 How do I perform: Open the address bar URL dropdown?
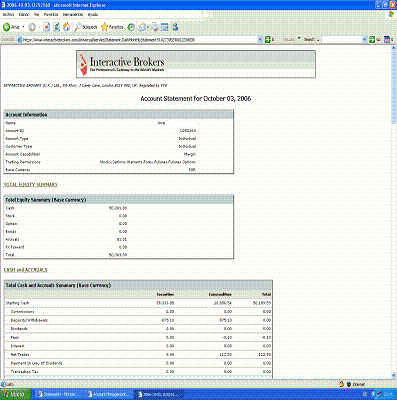[260, 40]
